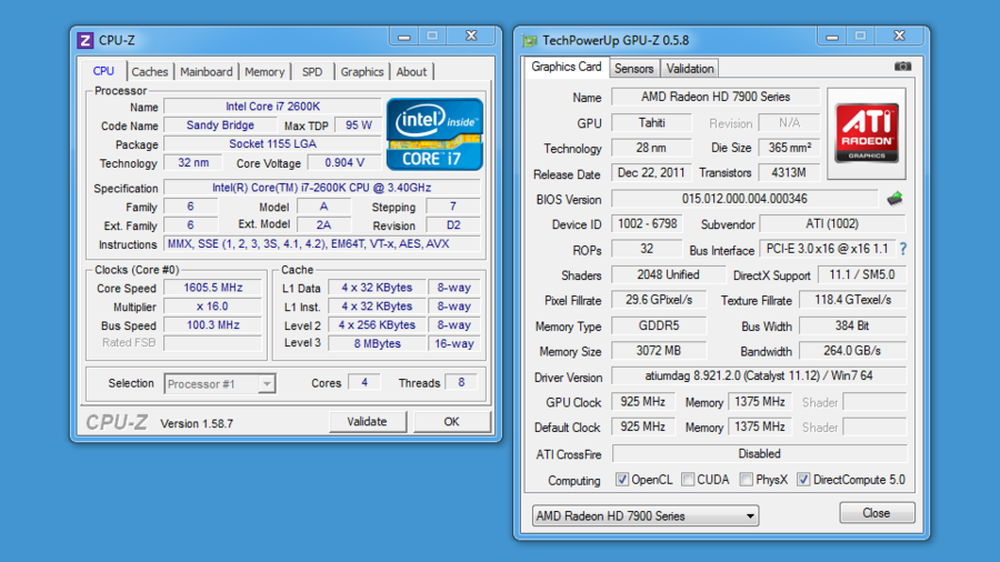Screen dimensions: 1000x562
Task: Click the GPU value Tahiti
Action: coord(651,122)
